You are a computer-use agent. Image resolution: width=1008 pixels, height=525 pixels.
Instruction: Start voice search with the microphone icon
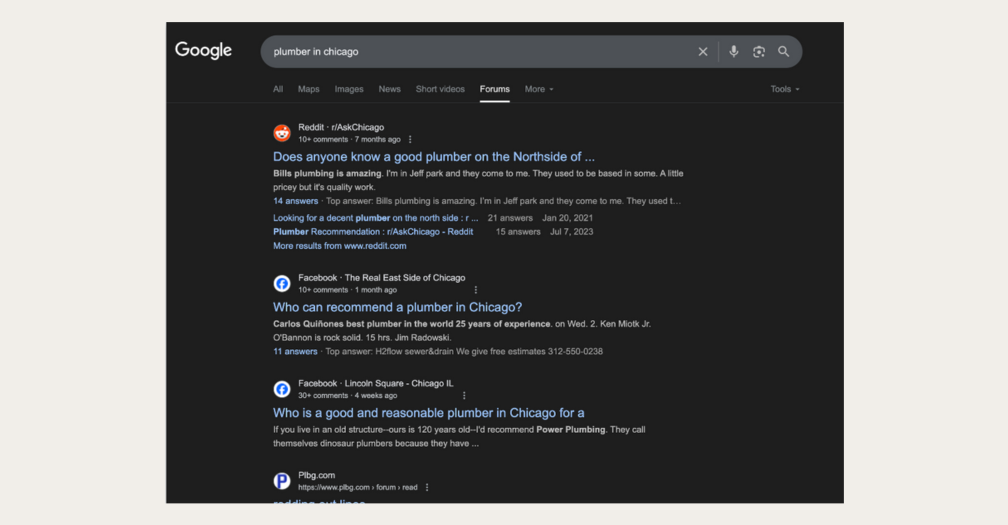click(x=734, y=52)
